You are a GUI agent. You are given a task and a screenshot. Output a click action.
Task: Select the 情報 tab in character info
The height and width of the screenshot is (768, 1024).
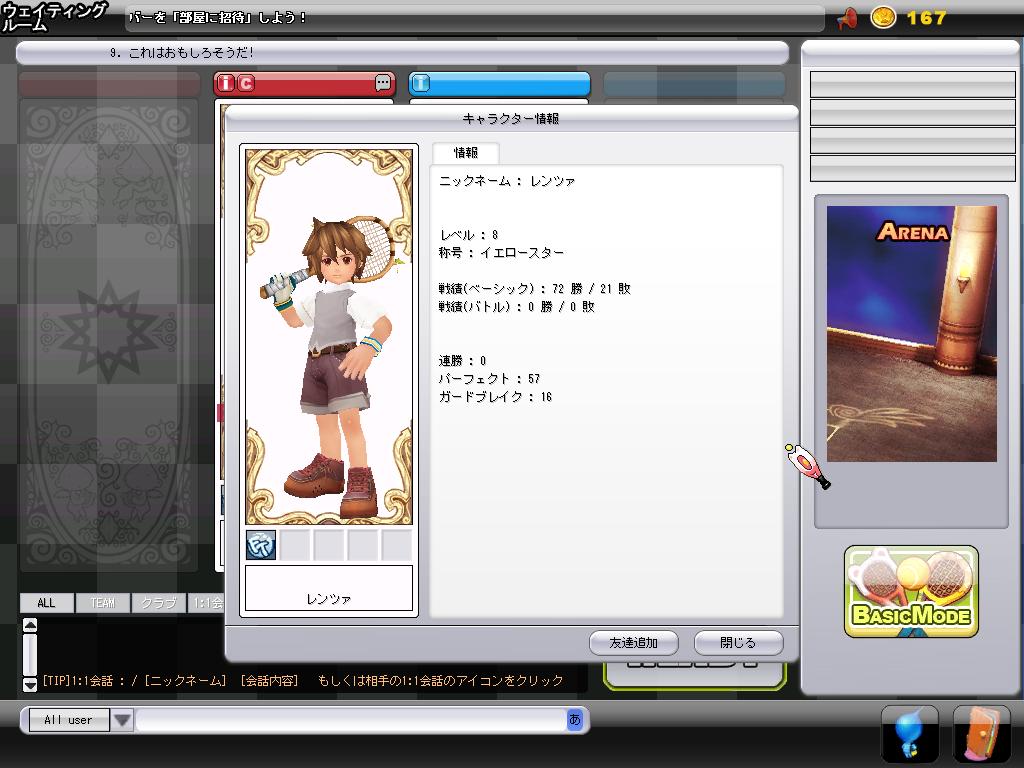(465, 153)
